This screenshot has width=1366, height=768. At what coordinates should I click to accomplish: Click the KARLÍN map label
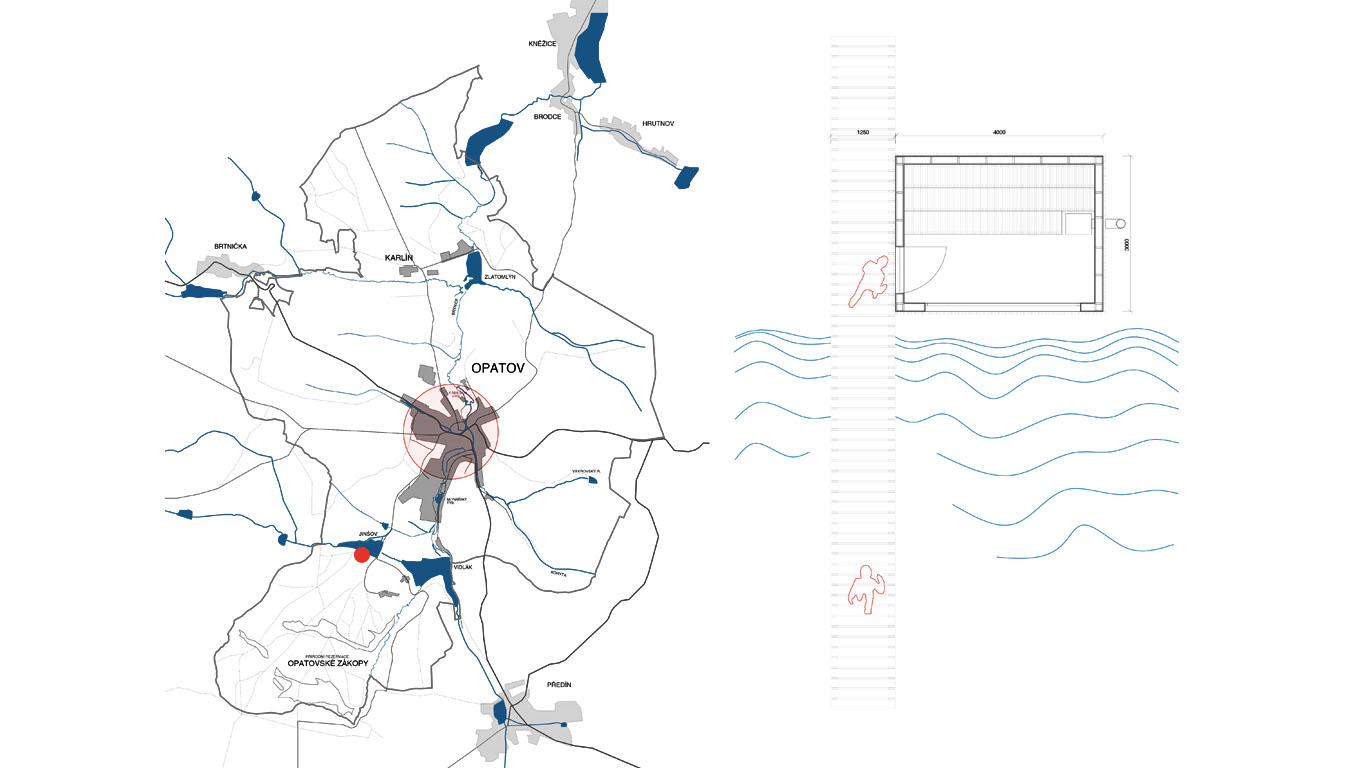point(399,258)
